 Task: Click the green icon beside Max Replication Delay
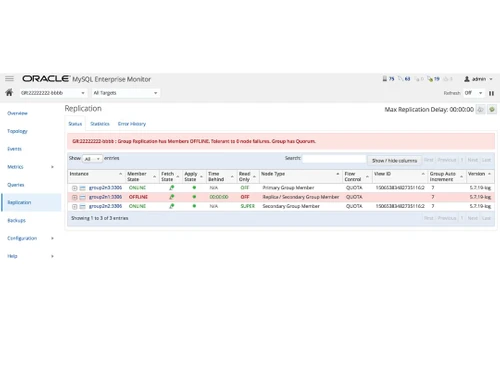click(492, 109)
